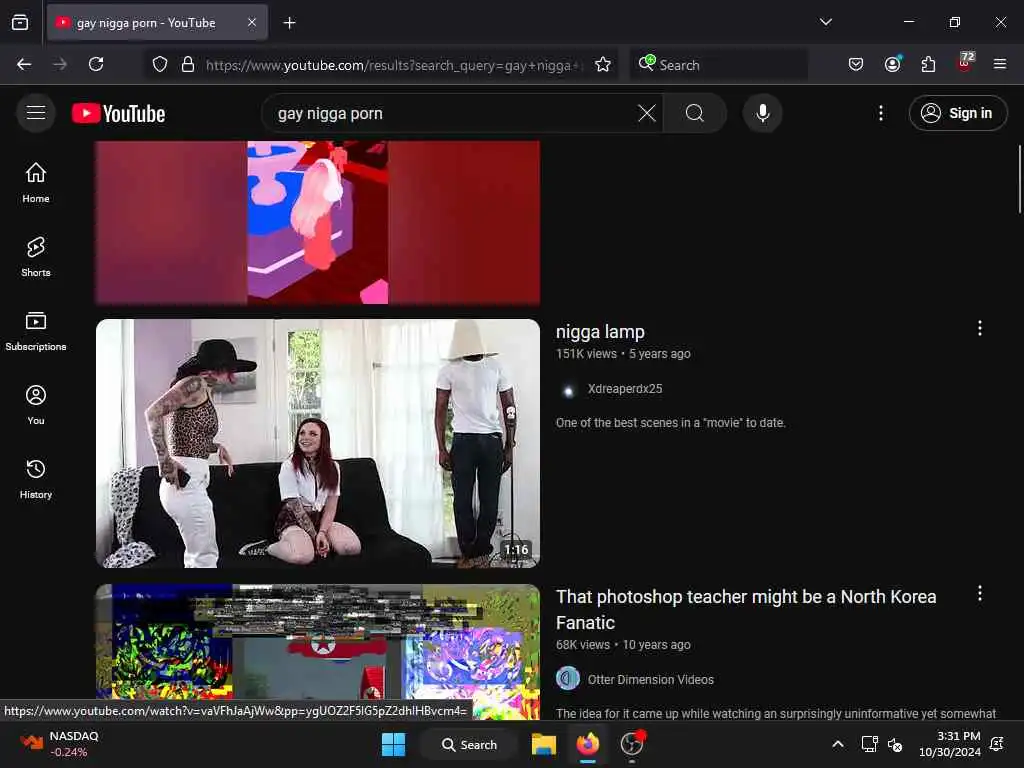Open the Windows Start menu
This screenshot has width=1024, height=768.
(393, 744)
